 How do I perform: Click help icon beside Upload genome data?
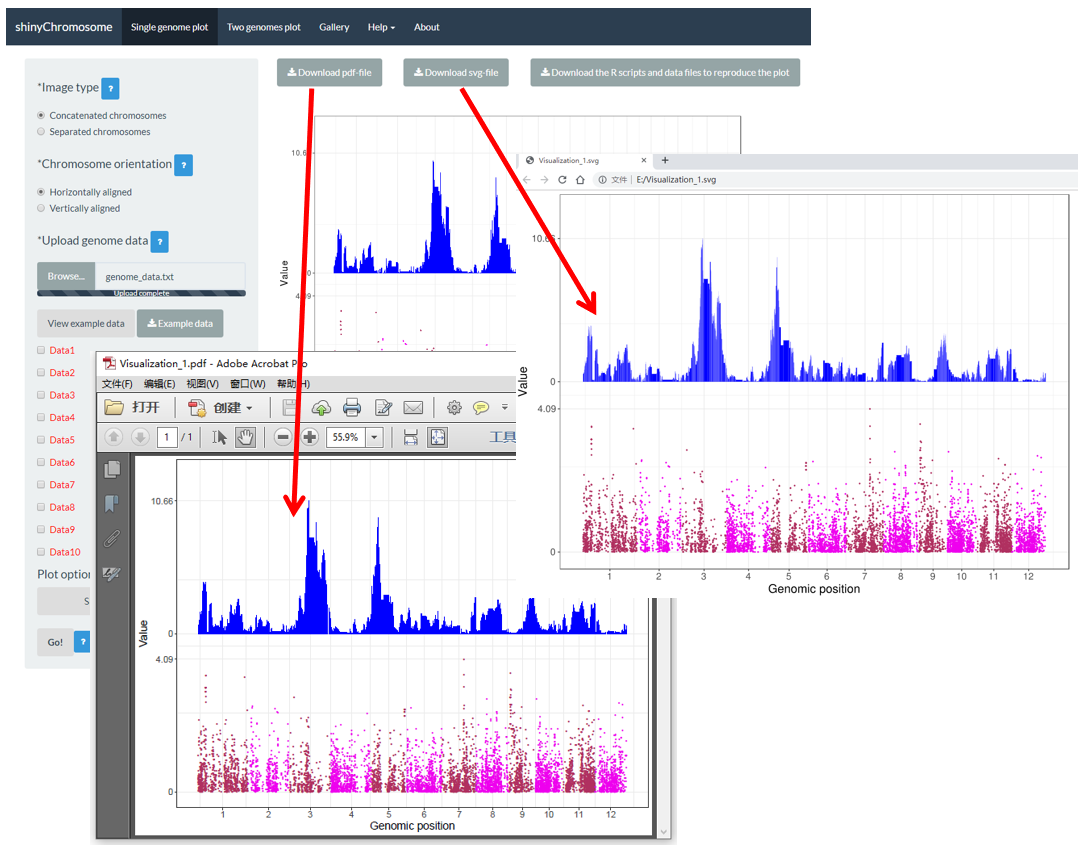pos(160,241)
